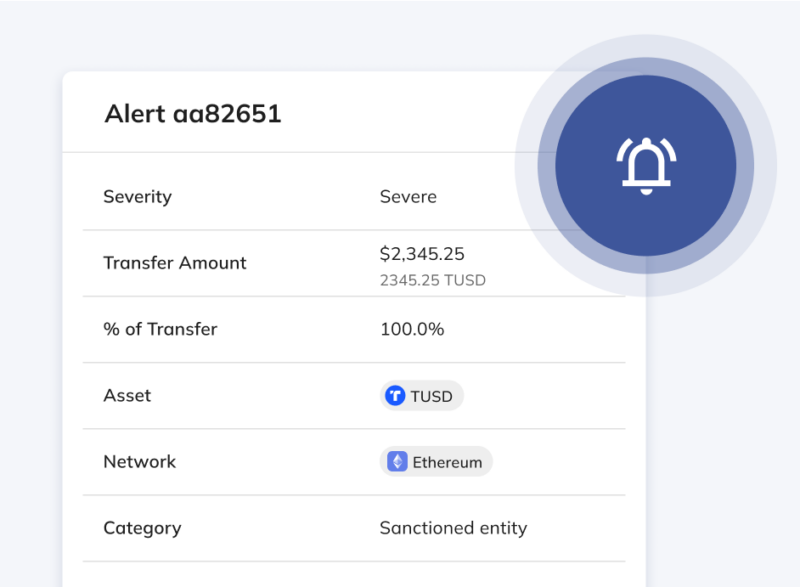Select the Ethereum diamond logo
Viewport: 800px width, 587px height.
(x=396, y=462)
